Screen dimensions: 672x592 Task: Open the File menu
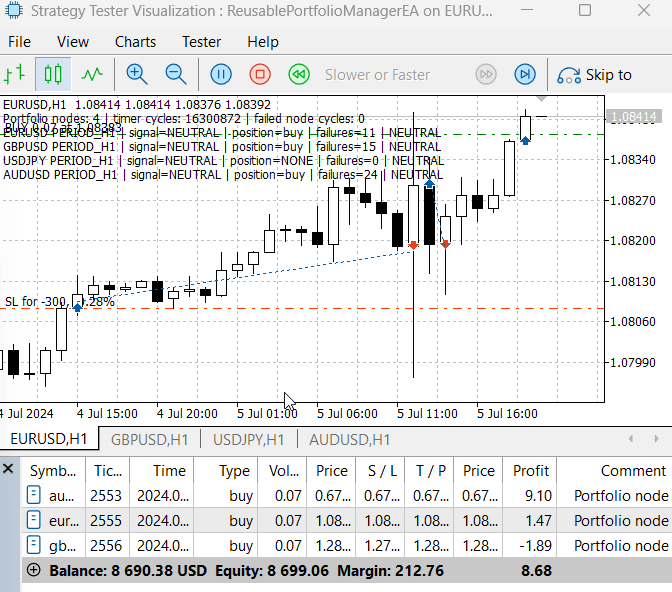[19, 42]
